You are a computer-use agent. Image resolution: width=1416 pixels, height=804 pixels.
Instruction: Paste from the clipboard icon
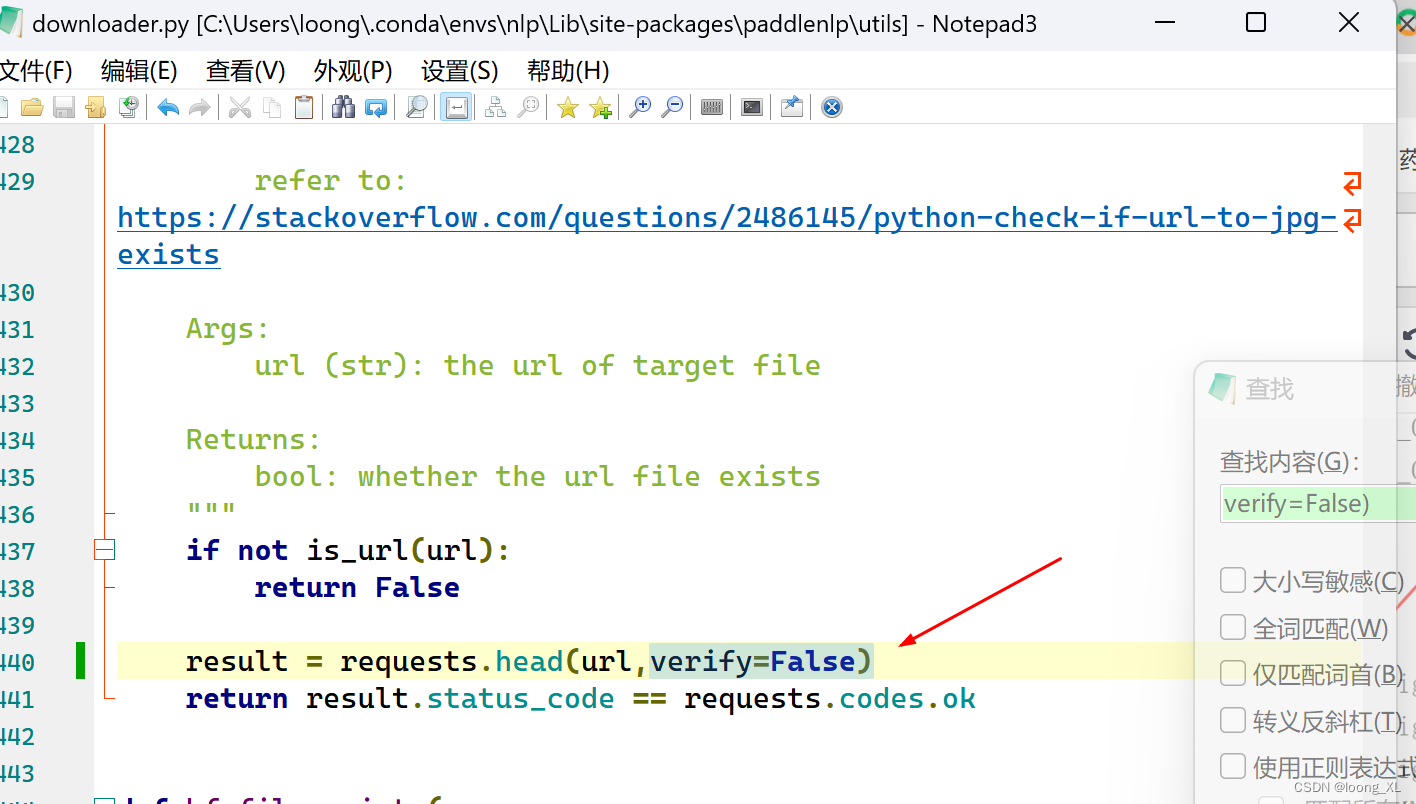tap(304, 107)
